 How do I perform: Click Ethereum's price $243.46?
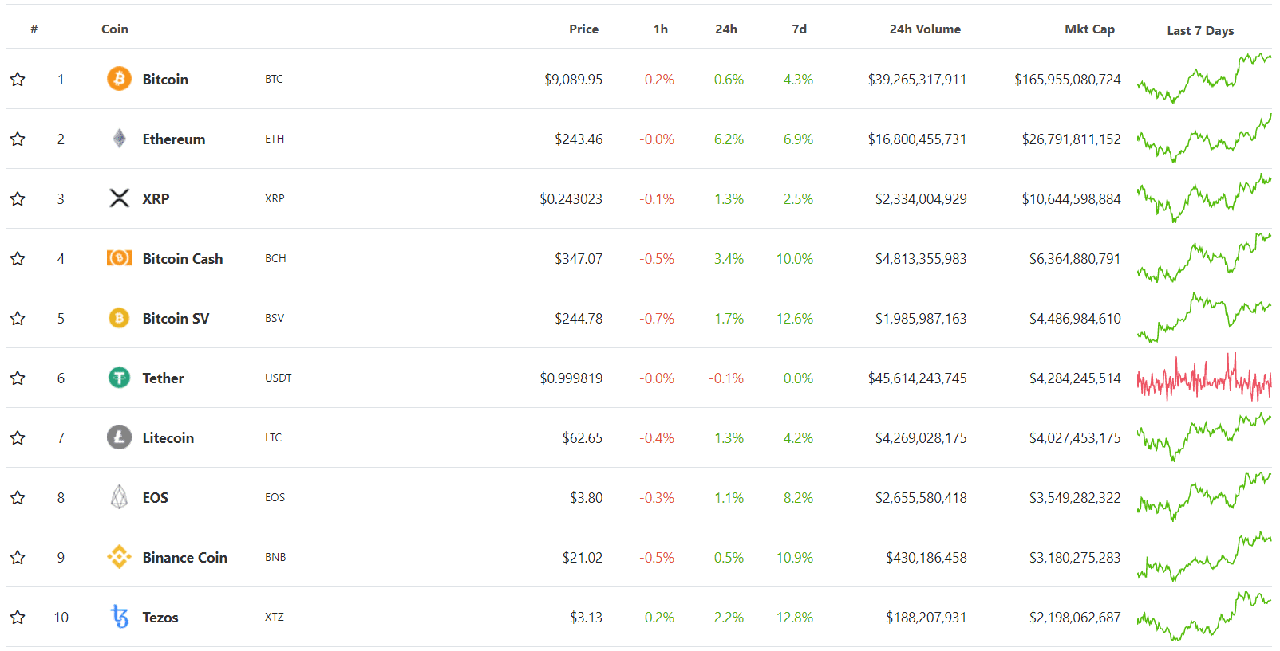click(x=579, y=139)
